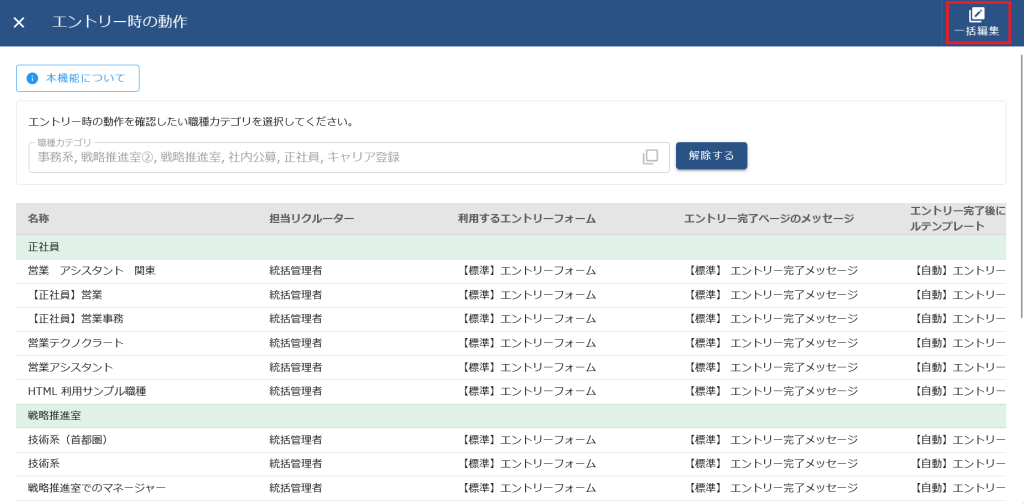Screen dimensions: 1024x504
Task: Click the 【正社員】営業事務 job name
Action: pyautogui.click(x=76, y=319)
